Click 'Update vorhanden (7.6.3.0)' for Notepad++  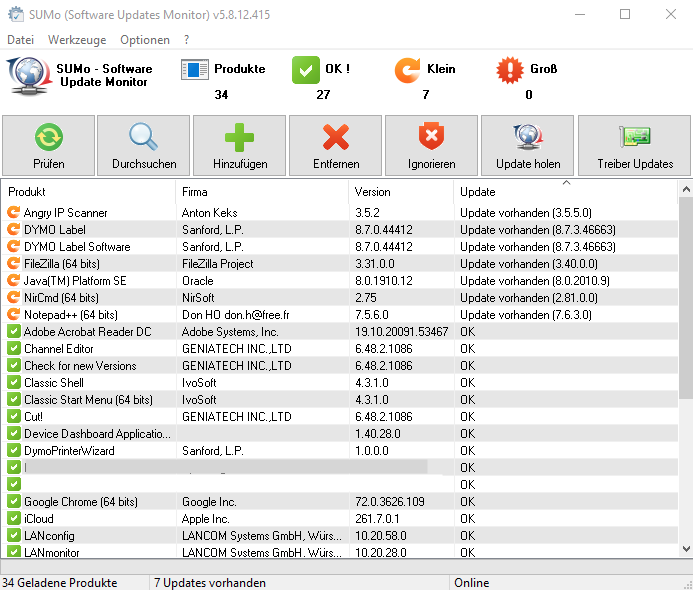pos(525,314)
